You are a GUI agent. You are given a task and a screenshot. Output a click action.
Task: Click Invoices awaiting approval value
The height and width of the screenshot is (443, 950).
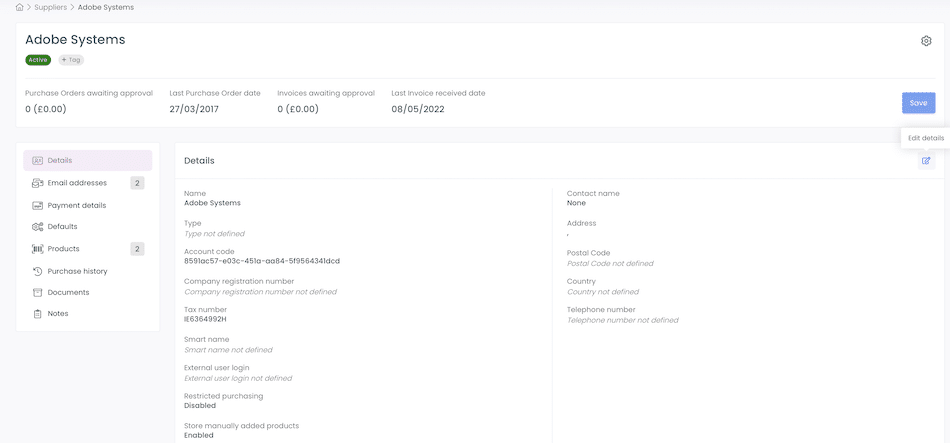point(298,110)
